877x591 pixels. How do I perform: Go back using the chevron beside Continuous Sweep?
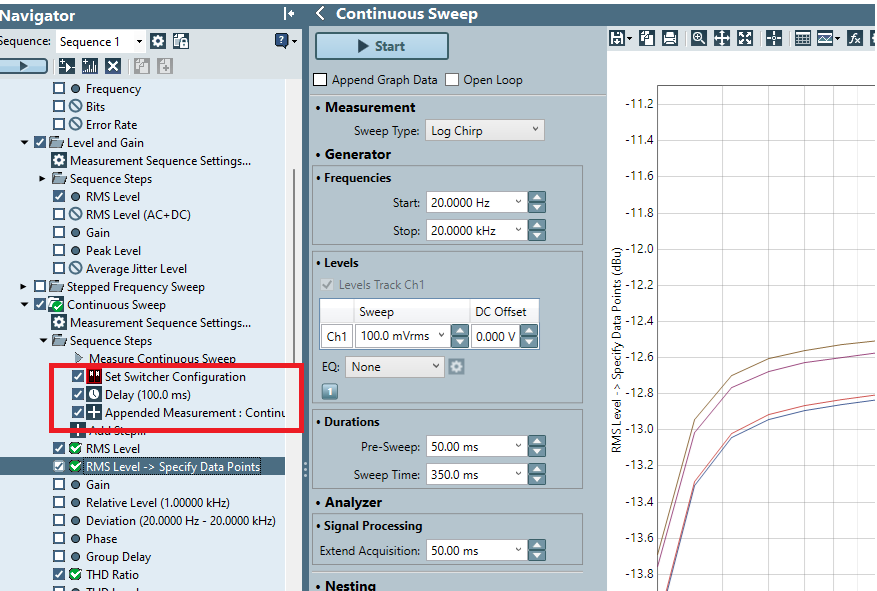320,13
